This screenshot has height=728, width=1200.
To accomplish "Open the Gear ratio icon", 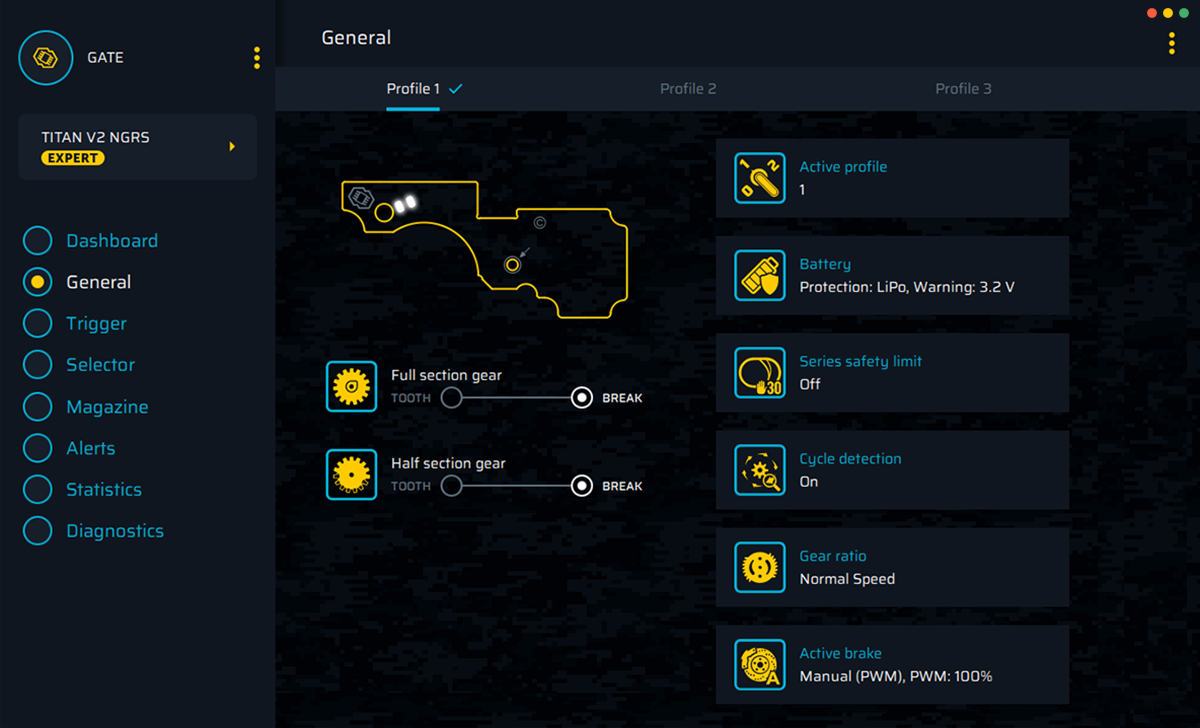I will pos(760,567).
